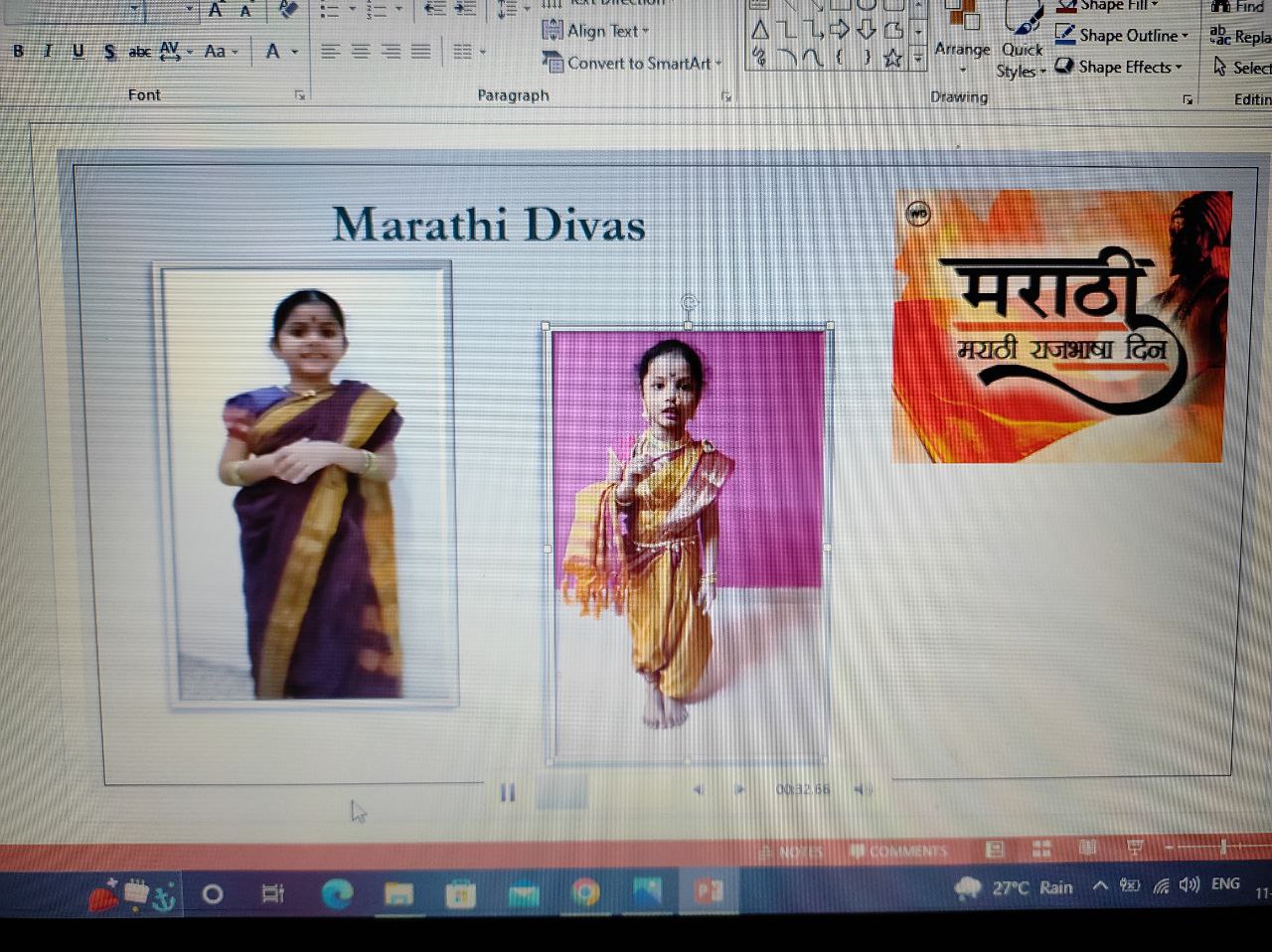
Task: Open the Shape Outline dropdown
Action: pyautogui.click(x=1122, y=36)
